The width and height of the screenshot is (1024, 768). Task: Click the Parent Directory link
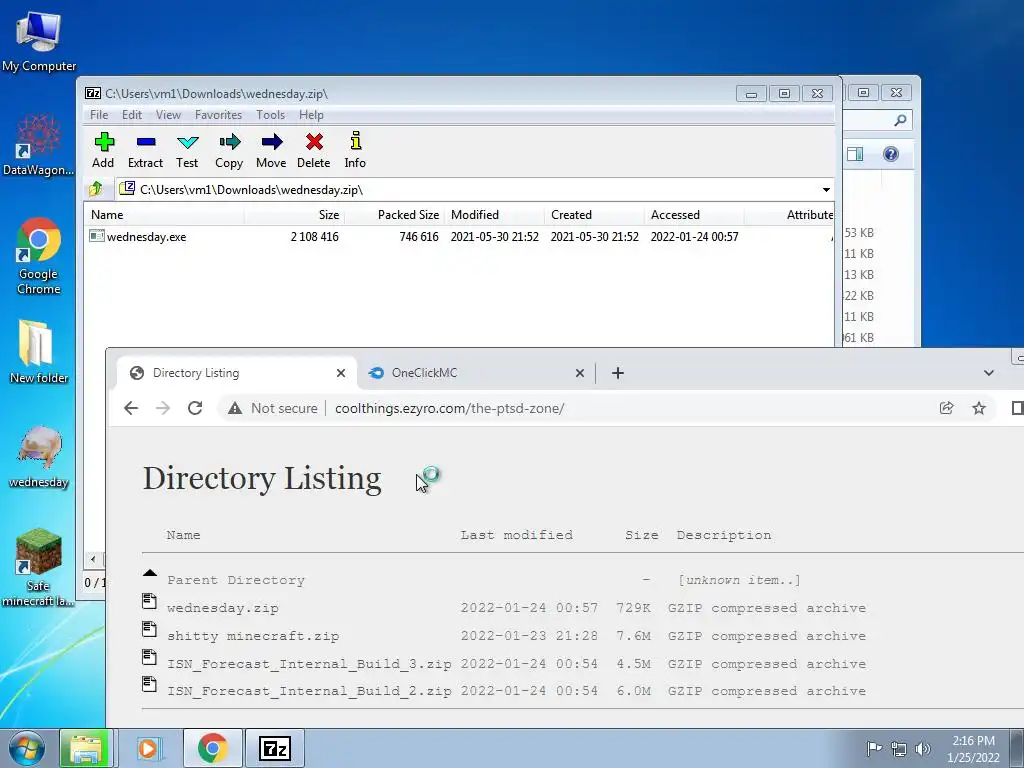tap(236, 580)
